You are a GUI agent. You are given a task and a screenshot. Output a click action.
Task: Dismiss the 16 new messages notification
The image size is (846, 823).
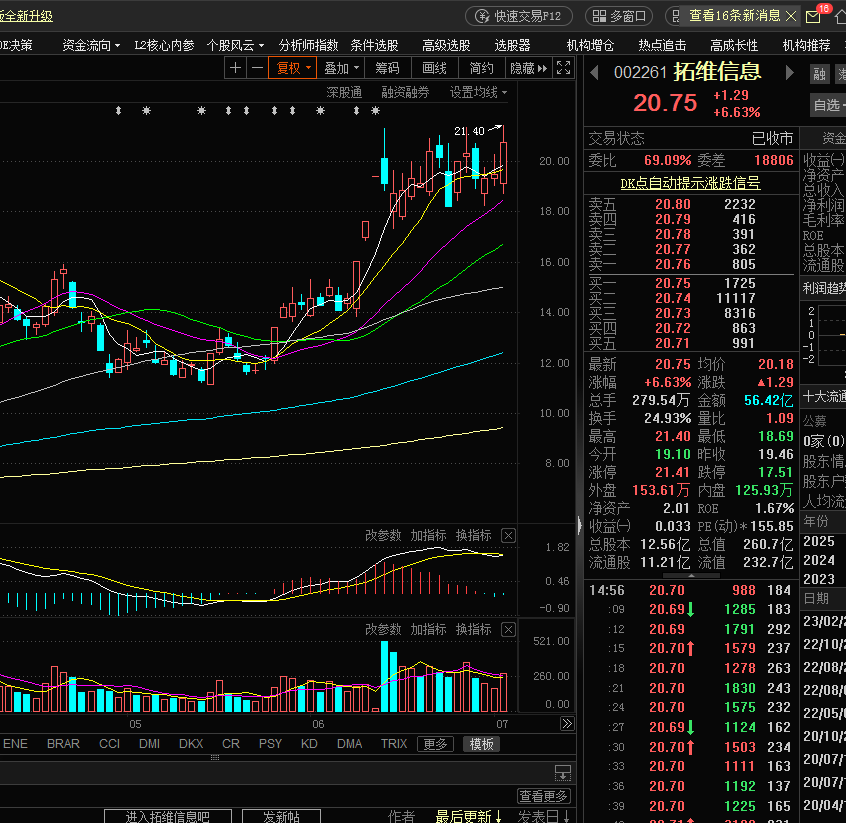[791, 16]
